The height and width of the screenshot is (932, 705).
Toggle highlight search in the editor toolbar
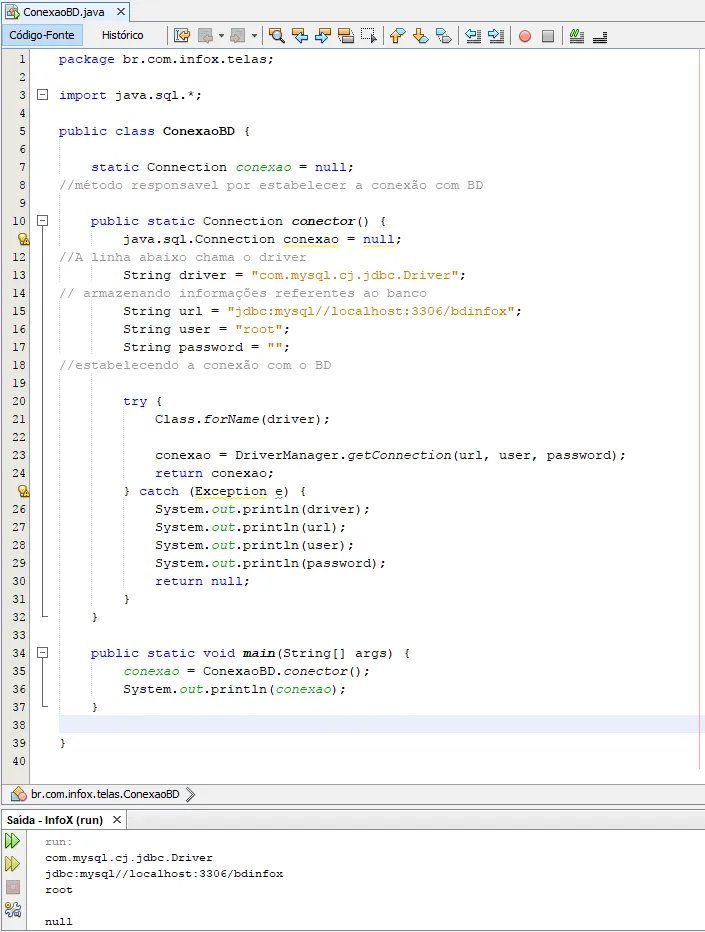[346, 36]
